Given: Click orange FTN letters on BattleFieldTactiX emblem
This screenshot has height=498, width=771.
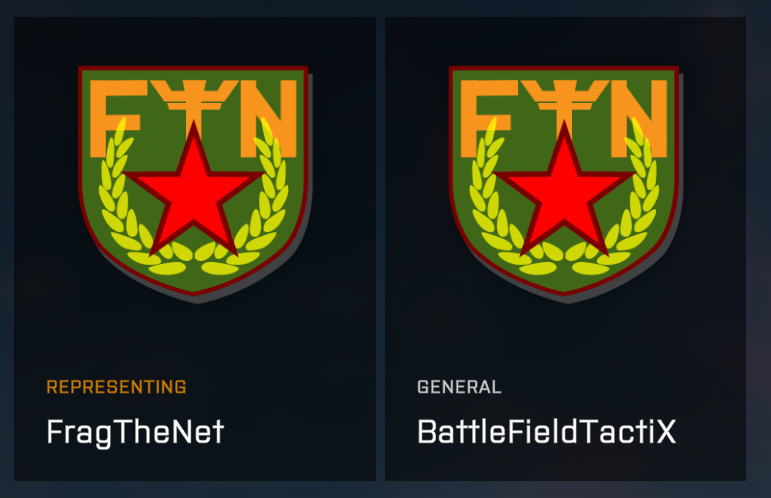Looking at the screenshot, I should click(x=564, y=118).
